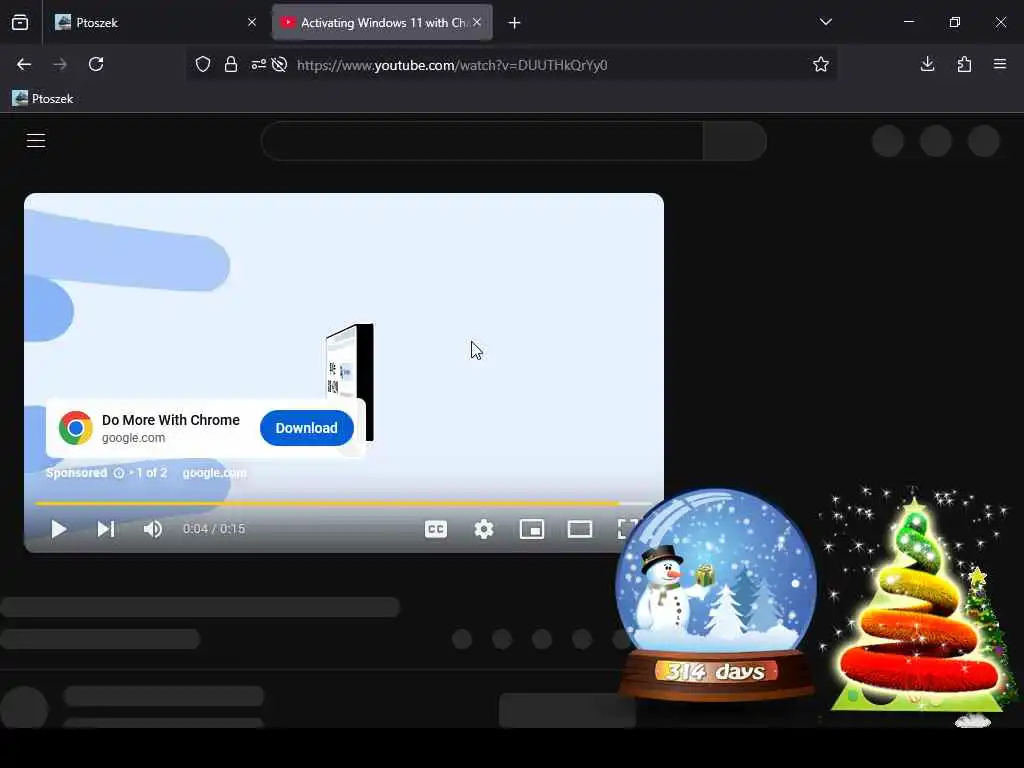
Task: Click the Sponsored info circle icon
Action: pos(119,473)
